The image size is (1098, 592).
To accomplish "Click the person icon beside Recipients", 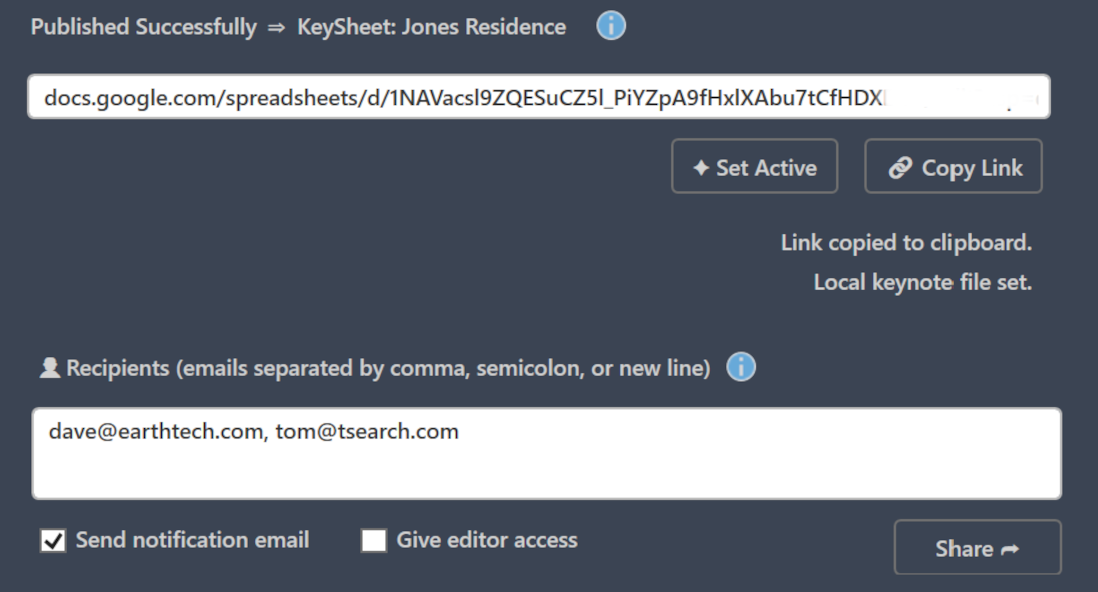I will (50, 369).
